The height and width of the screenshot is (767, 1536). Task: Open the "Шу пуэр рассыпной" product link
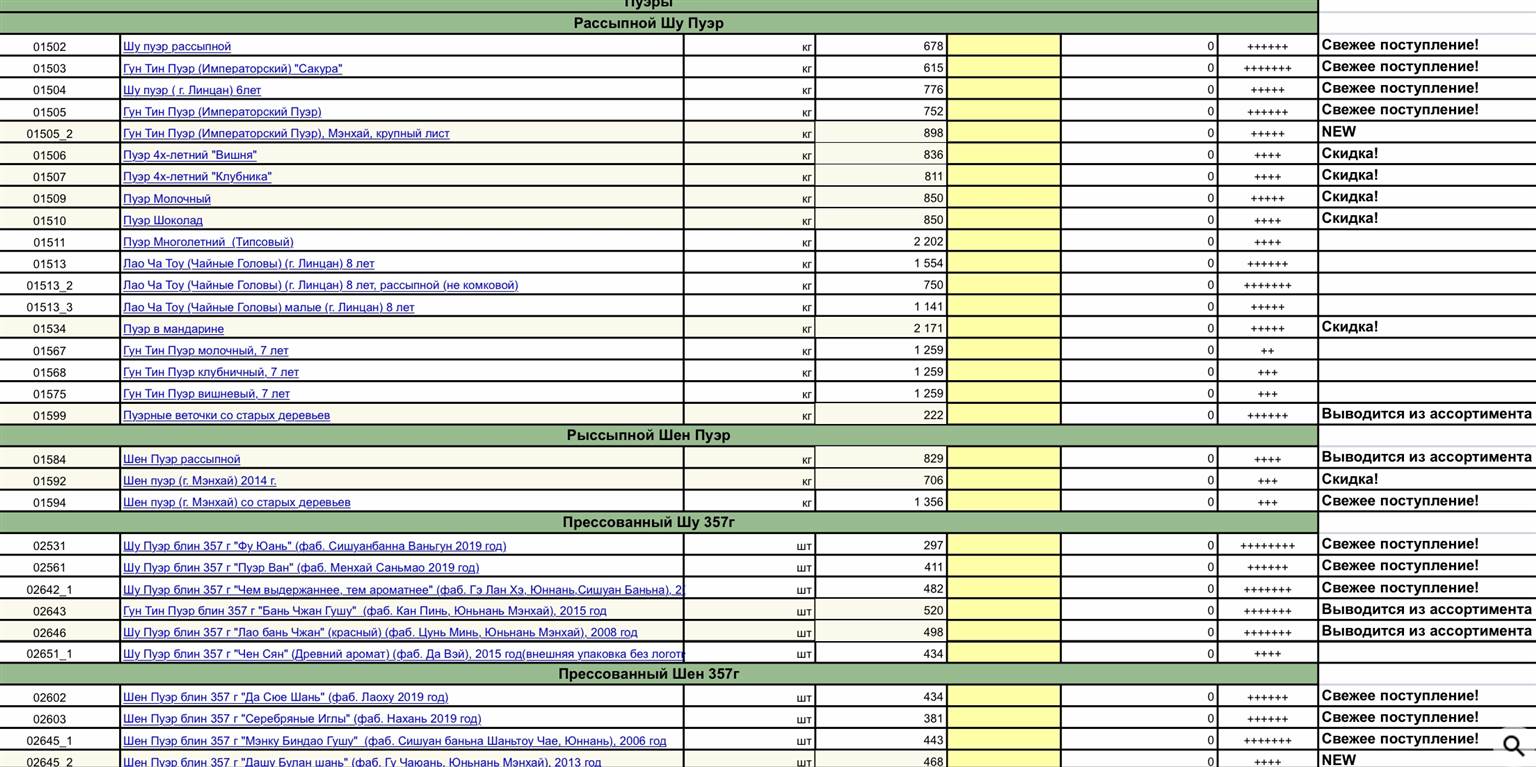(177, 47)
